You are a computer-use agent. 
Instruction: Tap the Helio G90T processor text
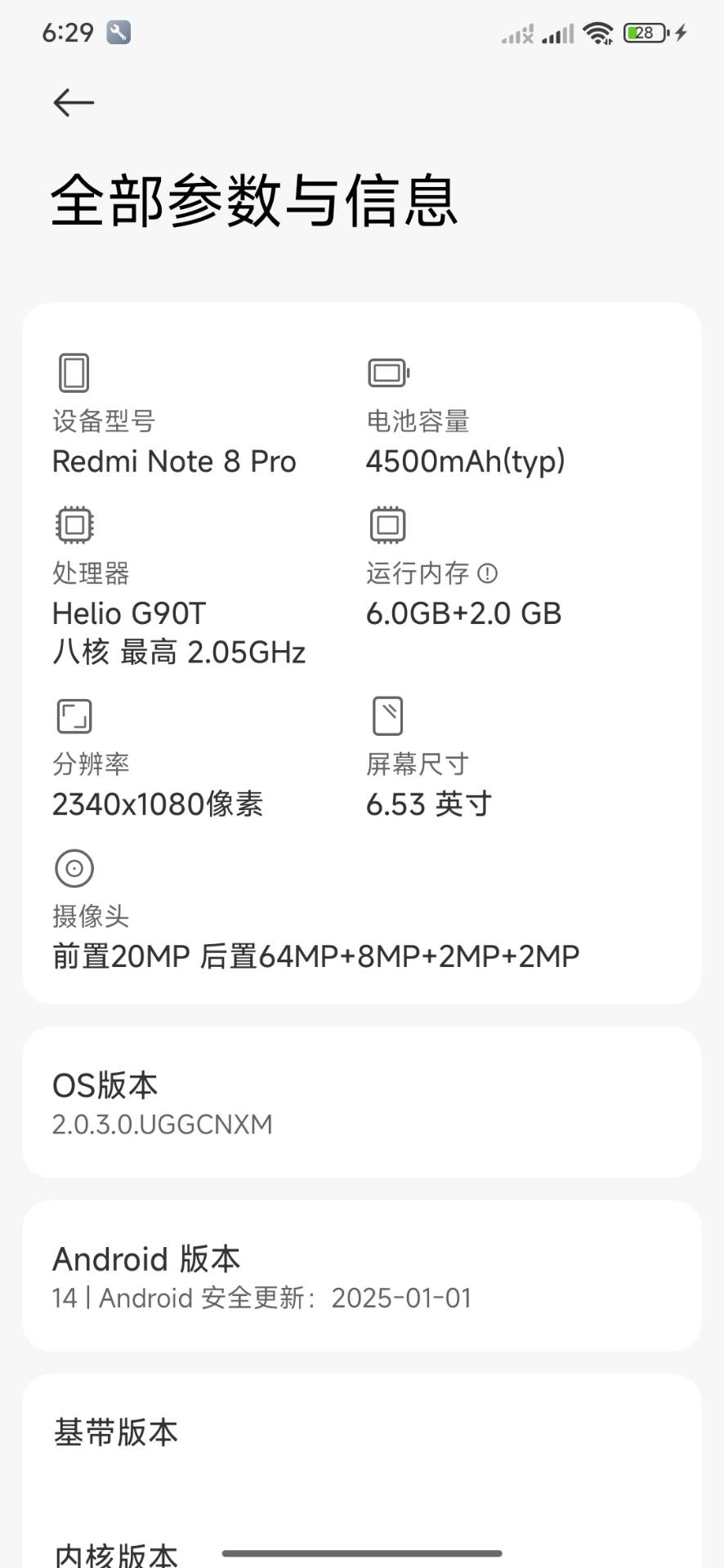point(129,613)
